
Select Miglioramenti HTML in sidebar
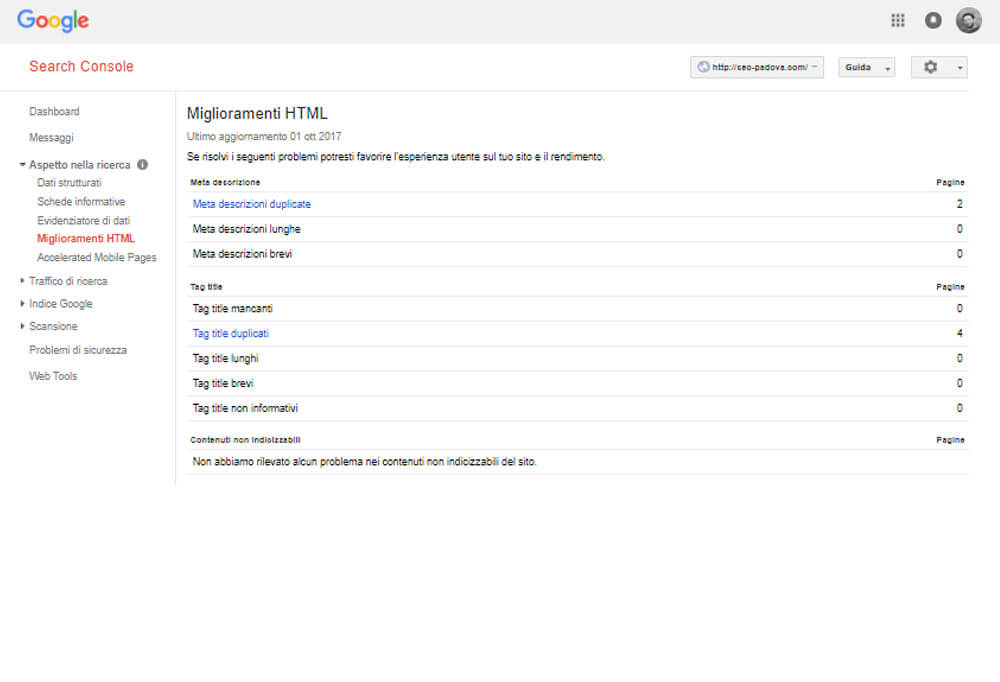(85, 239)
